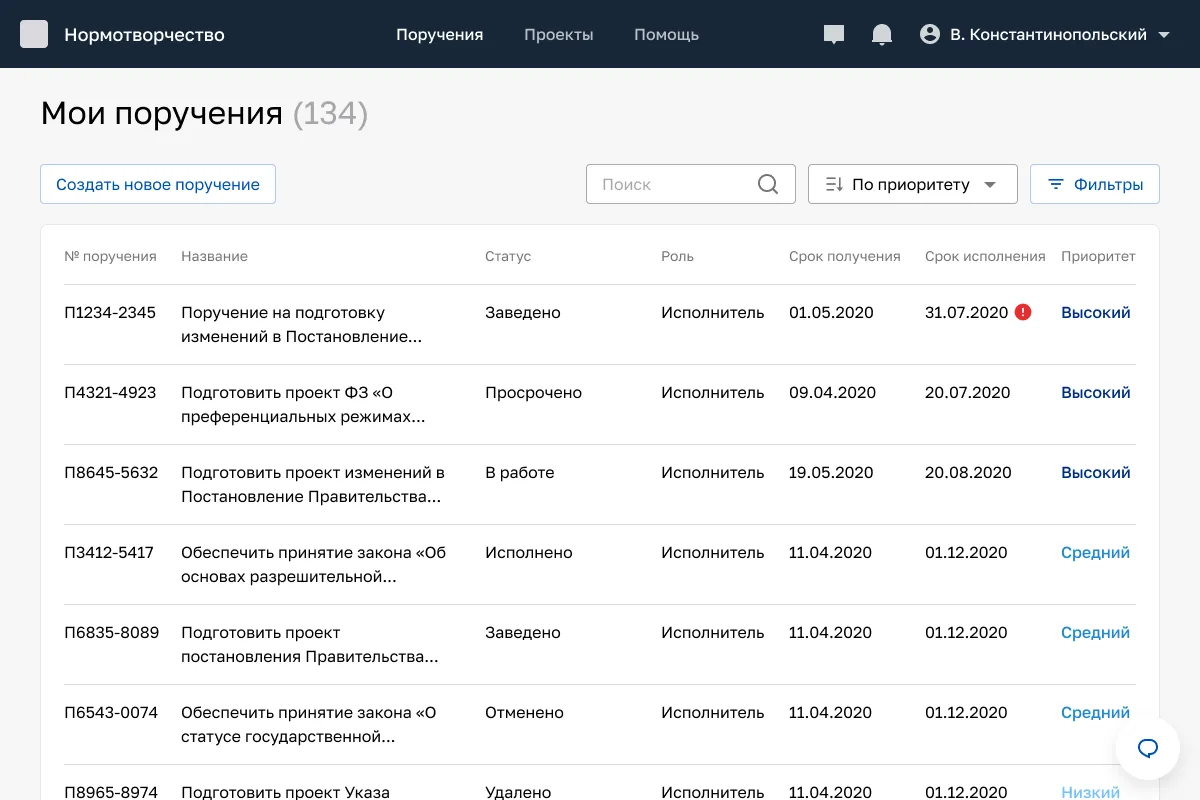
Task: Click the filter lines icon
Action: [x=1055, y=184]
